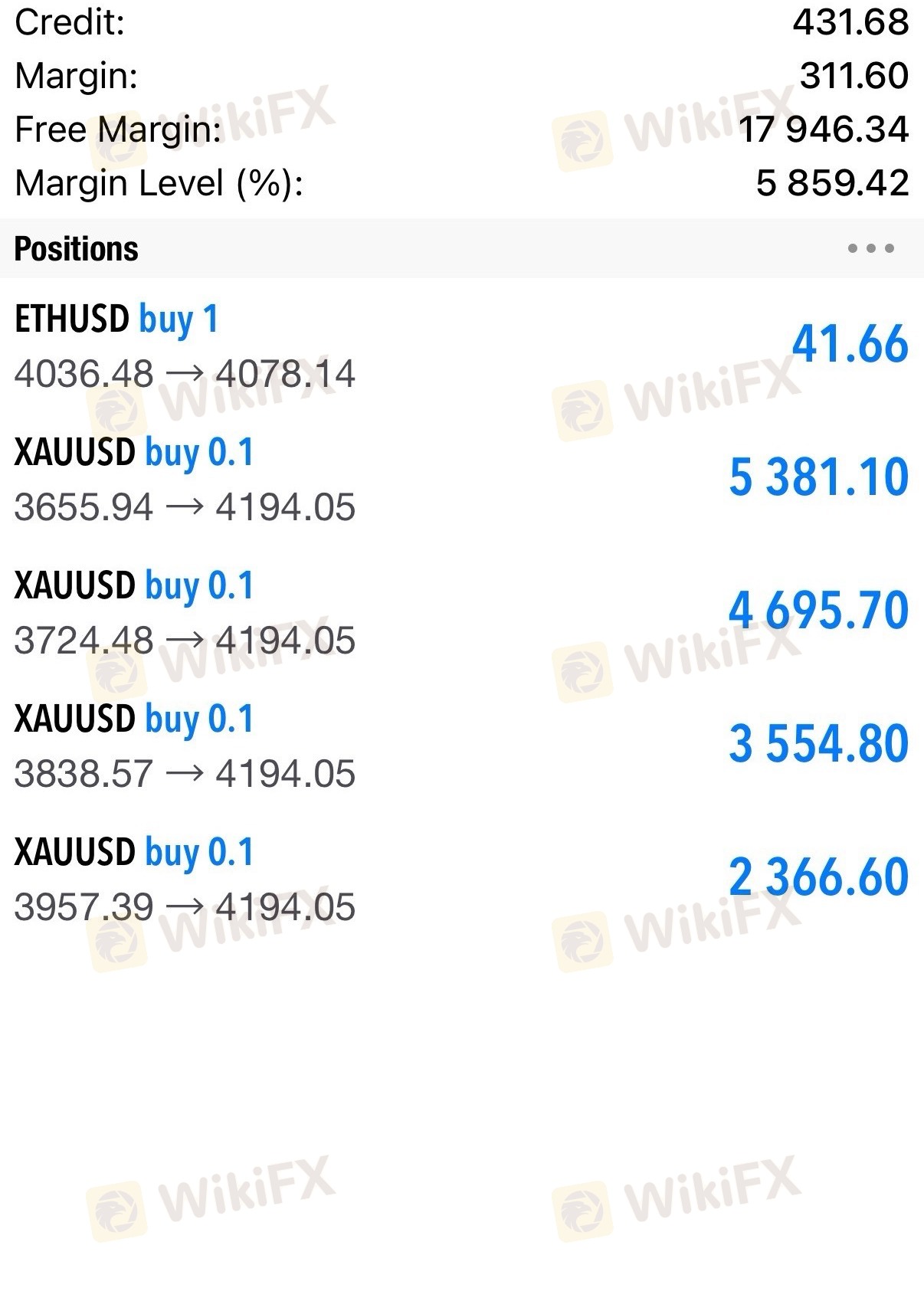
Task: Tap the 2 366.60 profit value
Action: click(x=818, y=877)
